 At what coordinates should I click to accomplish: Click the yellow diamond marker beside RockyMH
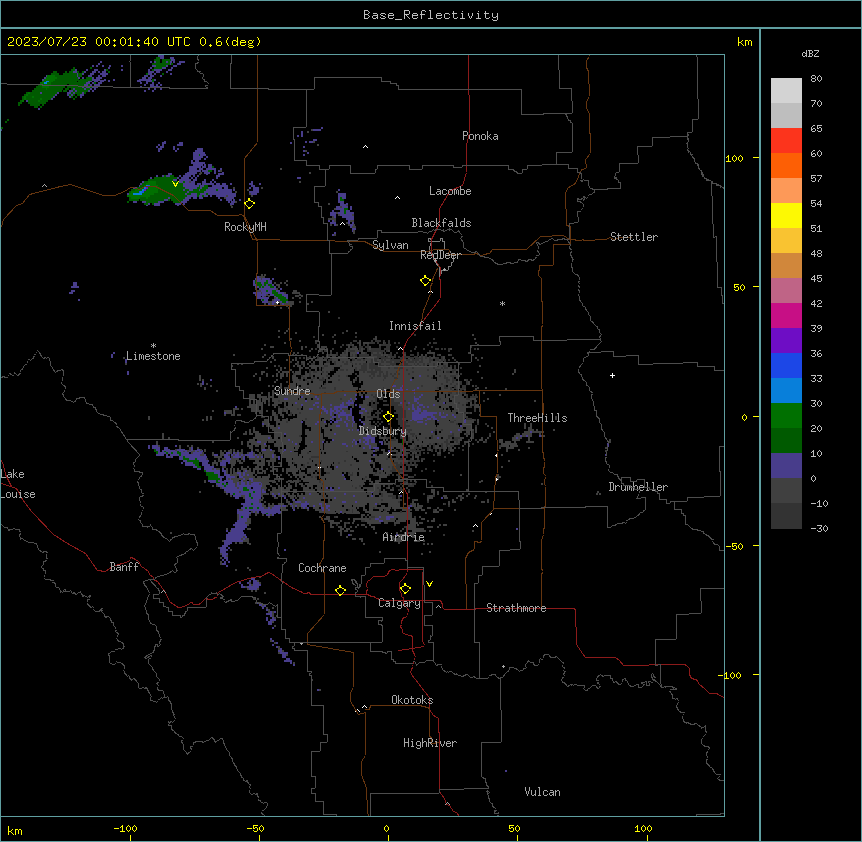point(250,204)
